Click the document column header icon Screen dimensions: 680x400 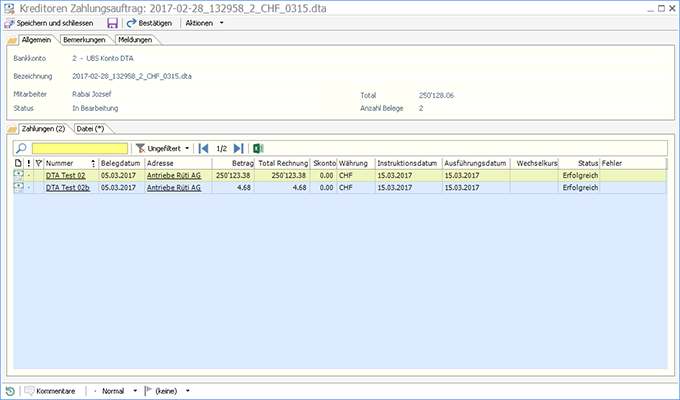(x=18, y=164)
